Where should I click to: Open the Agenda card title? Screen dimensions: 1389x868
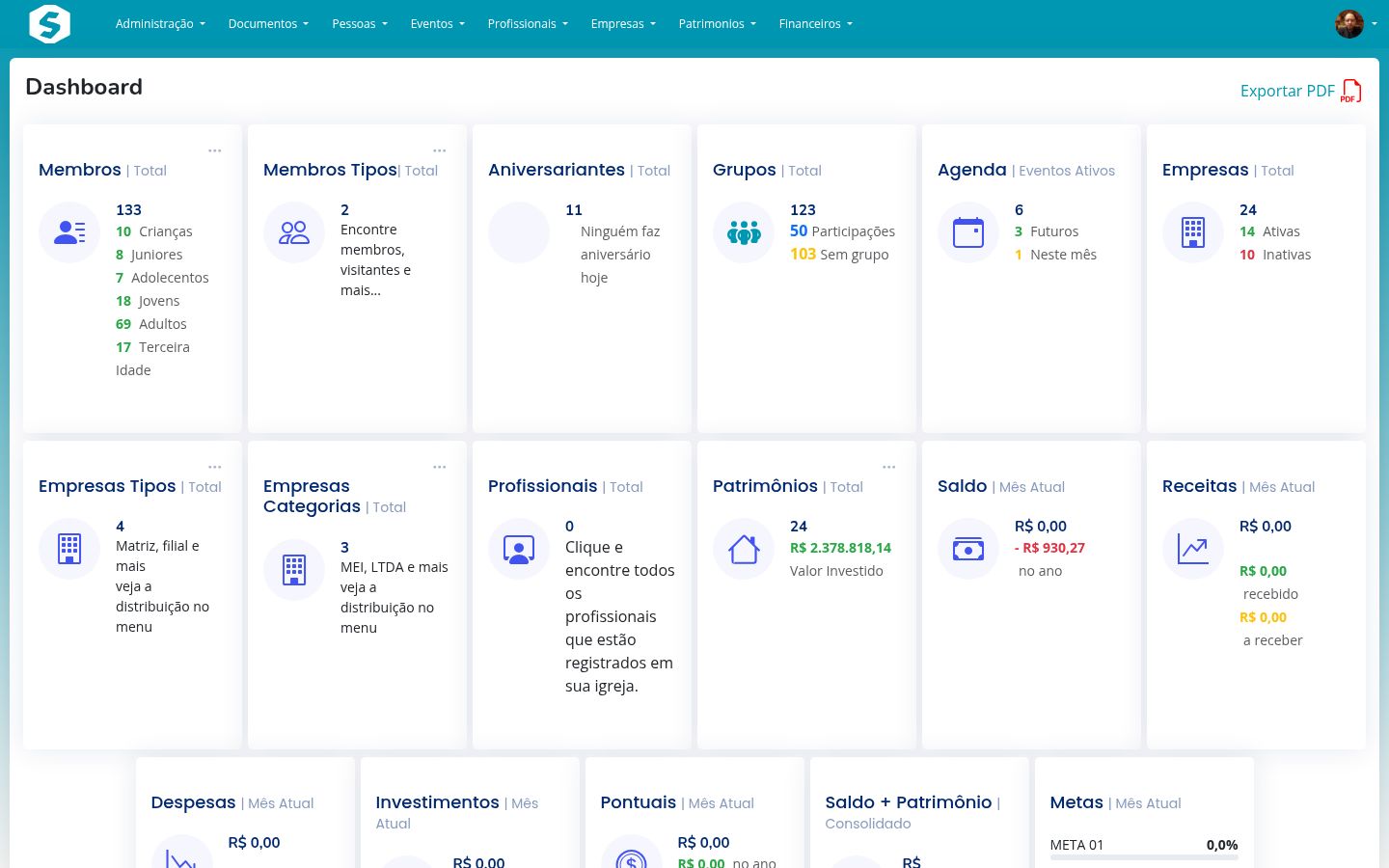pos(972,170)
